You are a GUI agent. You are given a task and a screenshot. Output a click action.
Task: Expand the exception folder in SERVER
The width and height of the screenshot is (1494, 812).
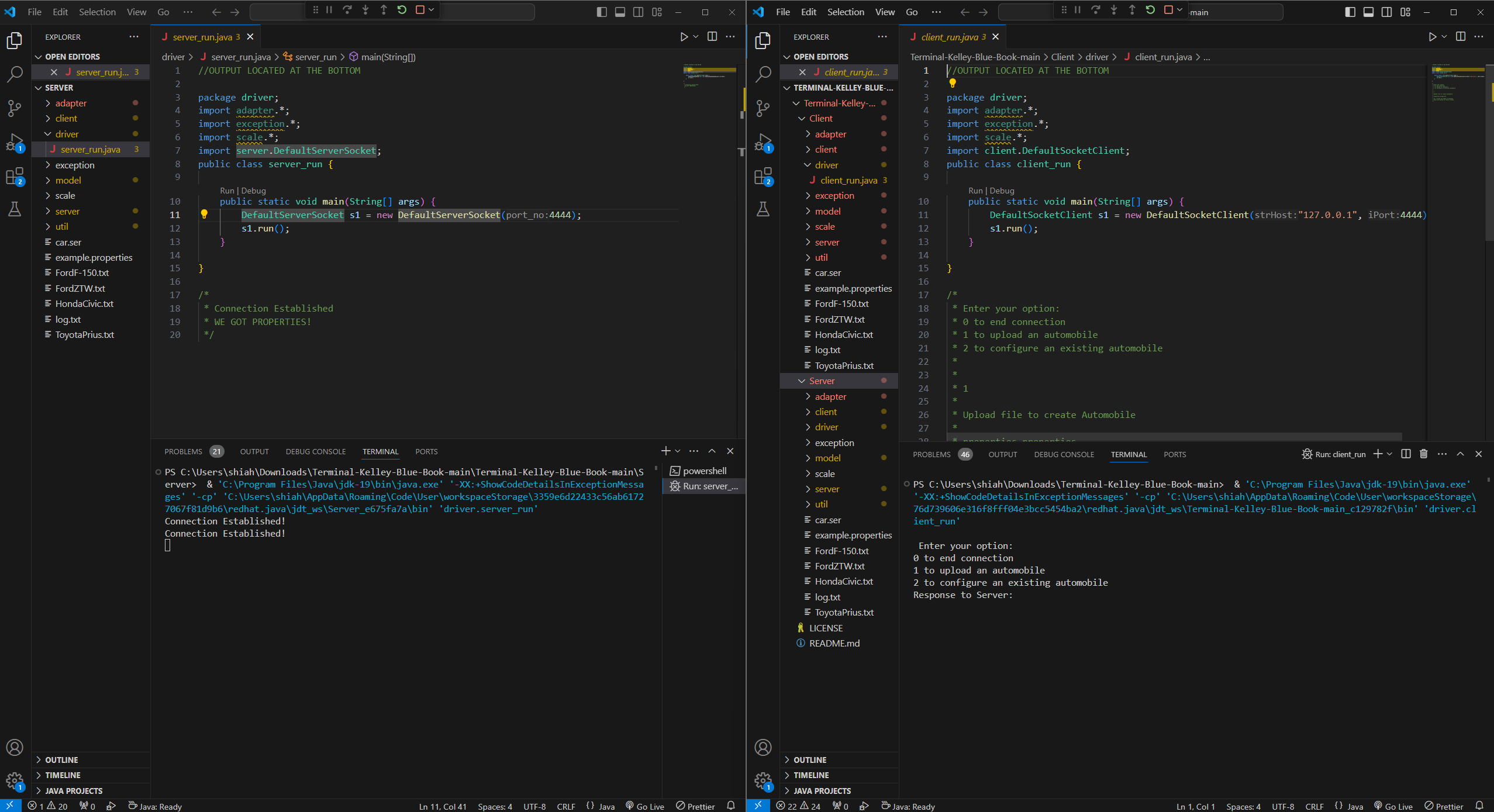(74, 165)
